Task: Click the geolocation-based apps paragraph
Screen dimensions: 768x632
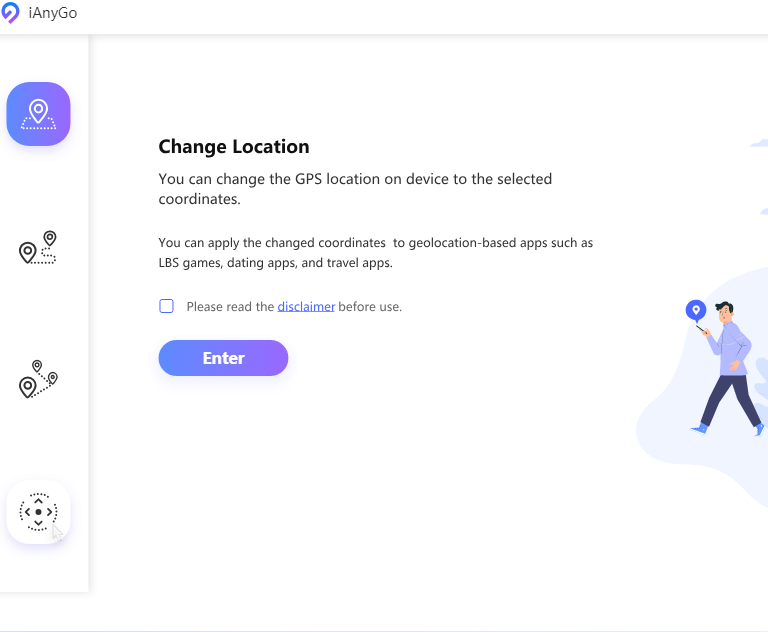Action: click(x=375, y=253)
